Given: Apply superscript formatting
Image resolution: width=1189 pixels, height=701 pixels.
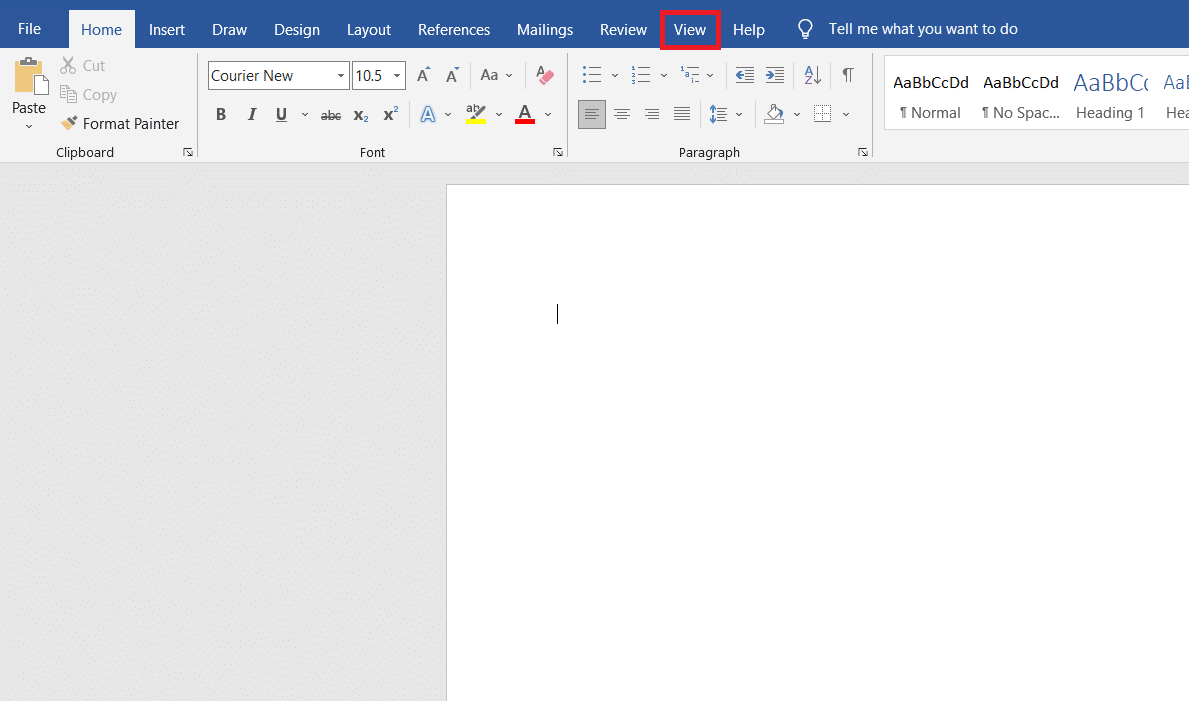Looking at the screenshot, I should (x=391, y=115).
